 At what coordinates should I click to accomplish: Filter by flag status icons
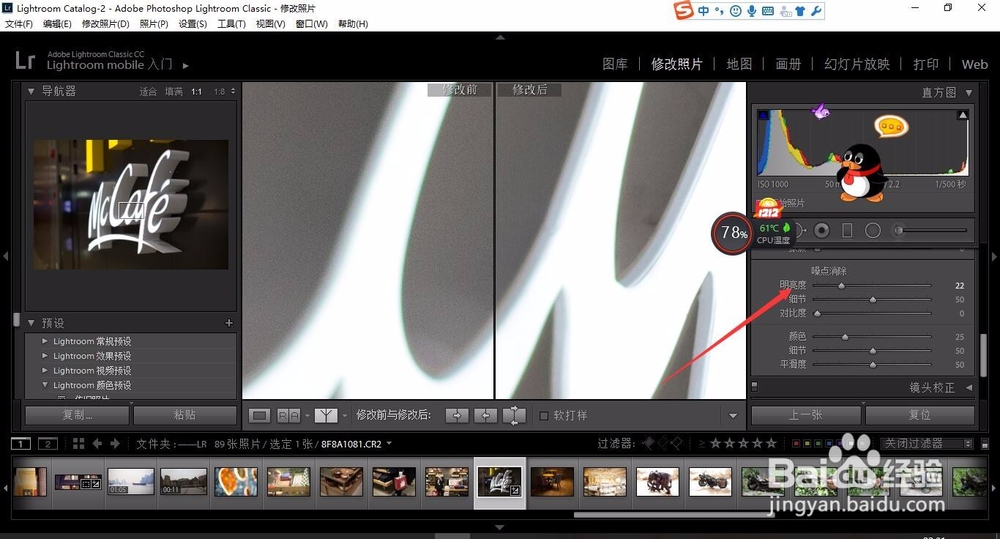click(661, 443)
